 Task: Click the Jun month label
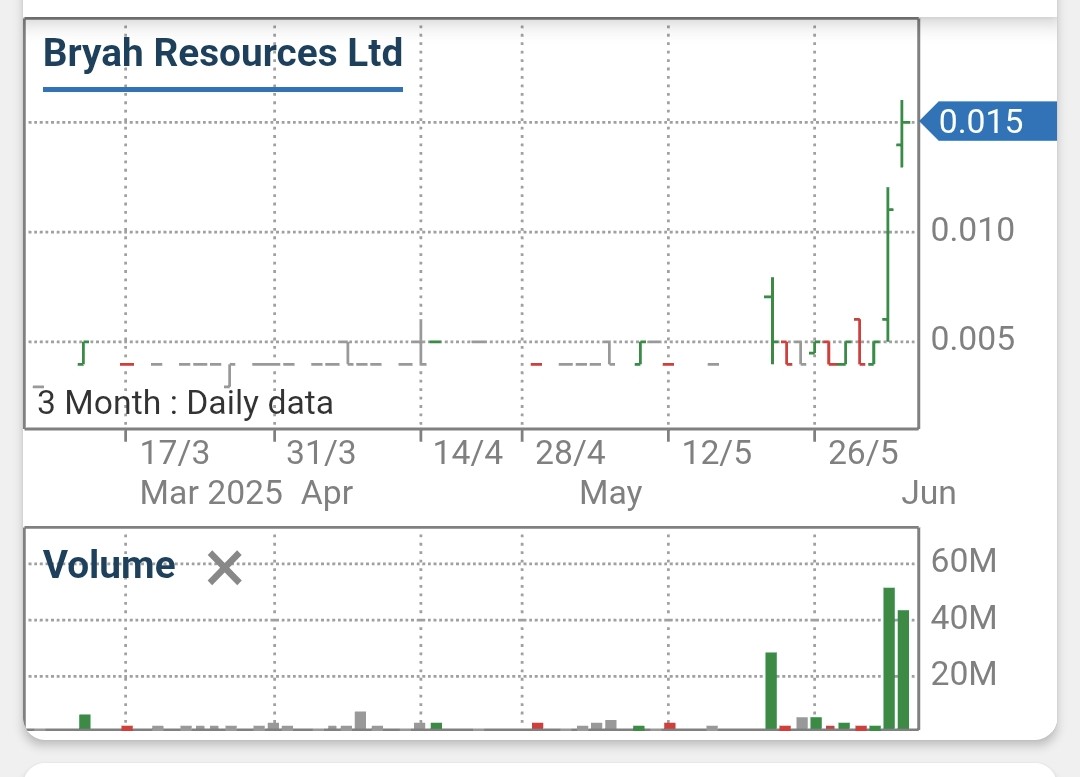[928, 493]
